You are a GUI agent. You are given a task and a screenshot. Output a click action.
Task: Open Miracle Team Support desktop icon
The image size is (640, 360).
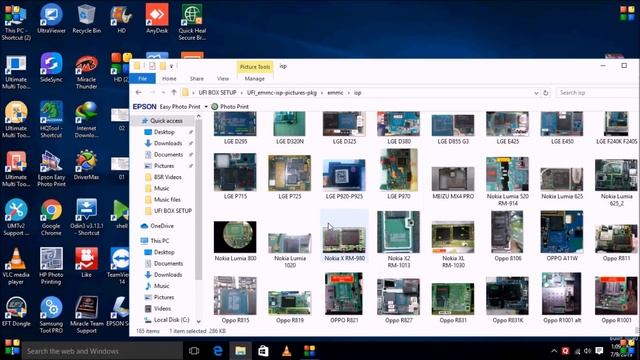[86, 315]
